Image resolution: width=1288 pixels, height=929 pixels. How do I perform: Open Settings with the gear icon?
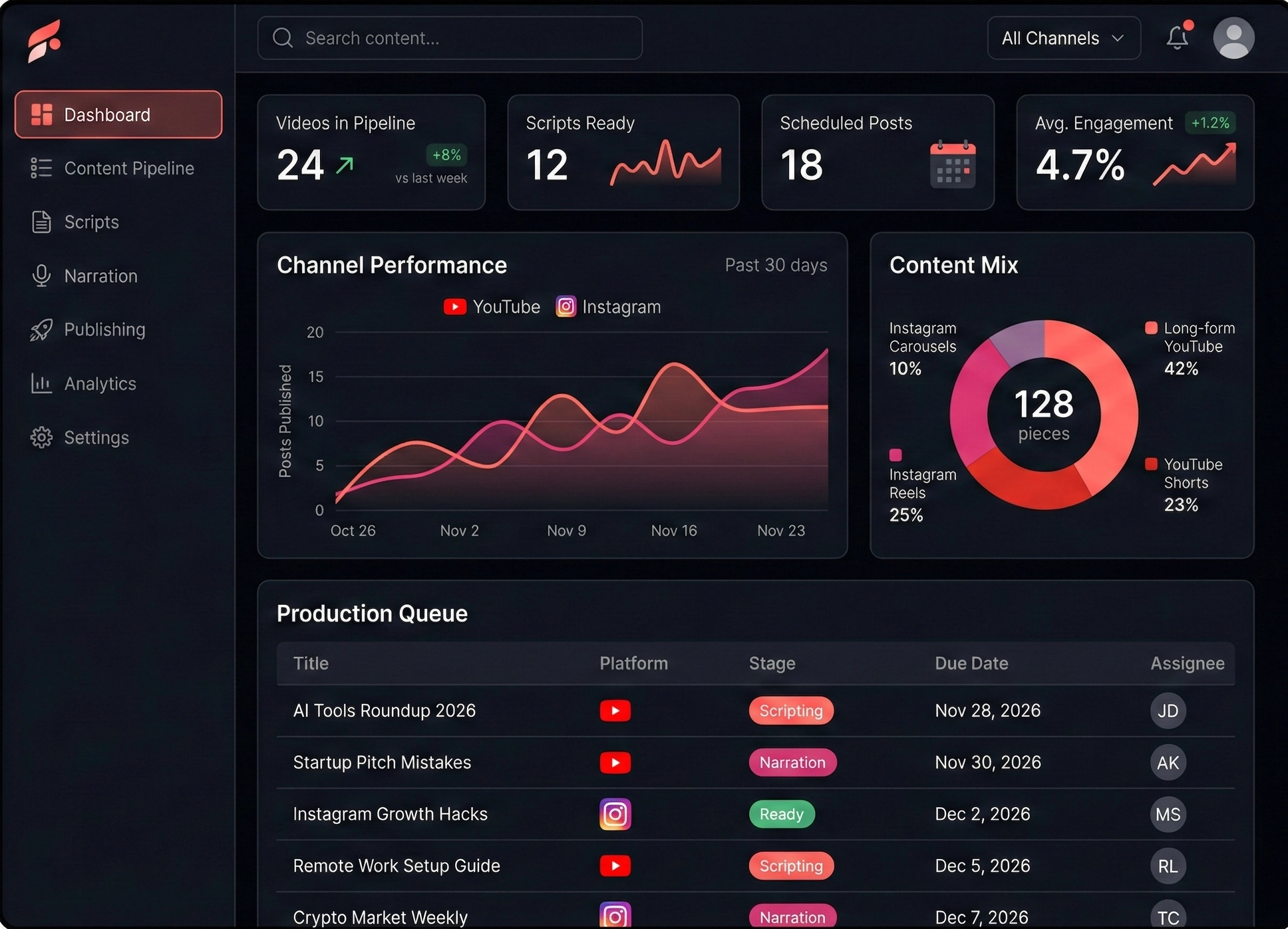(41, 437)
